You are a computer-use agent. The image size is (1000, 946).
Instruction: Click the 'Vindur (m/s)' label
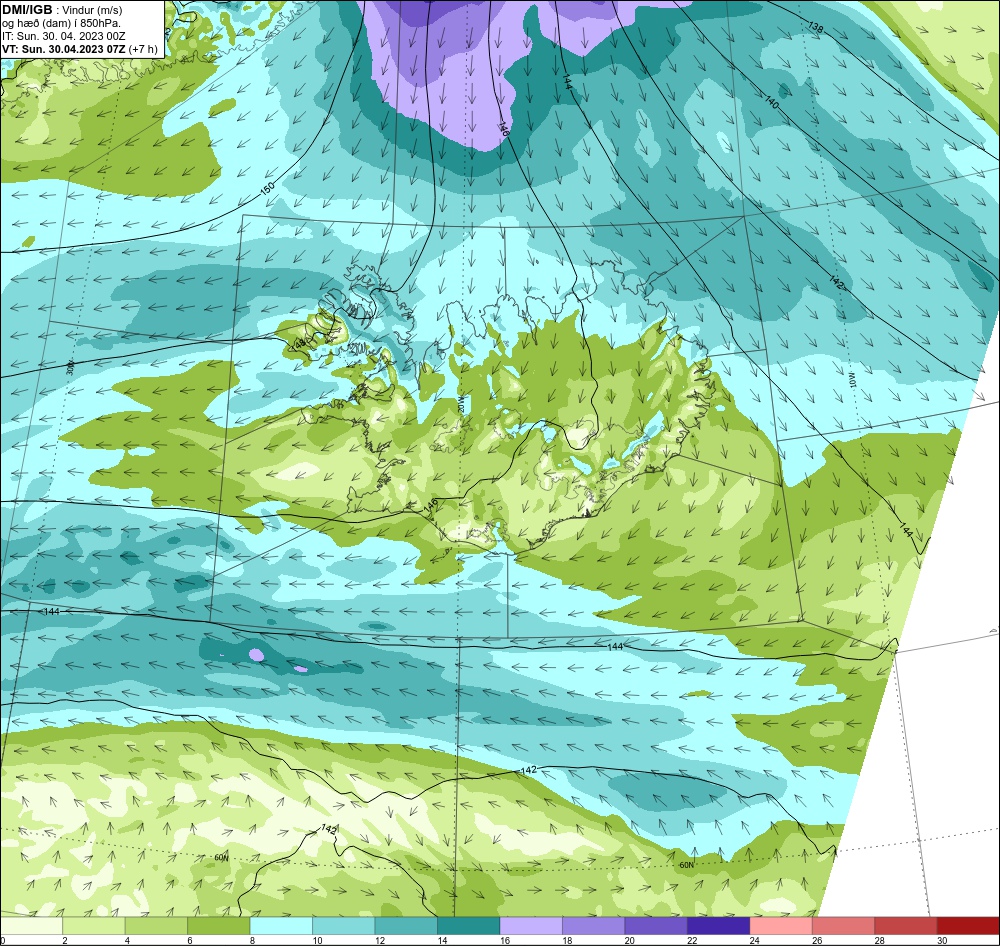(92, 11)
